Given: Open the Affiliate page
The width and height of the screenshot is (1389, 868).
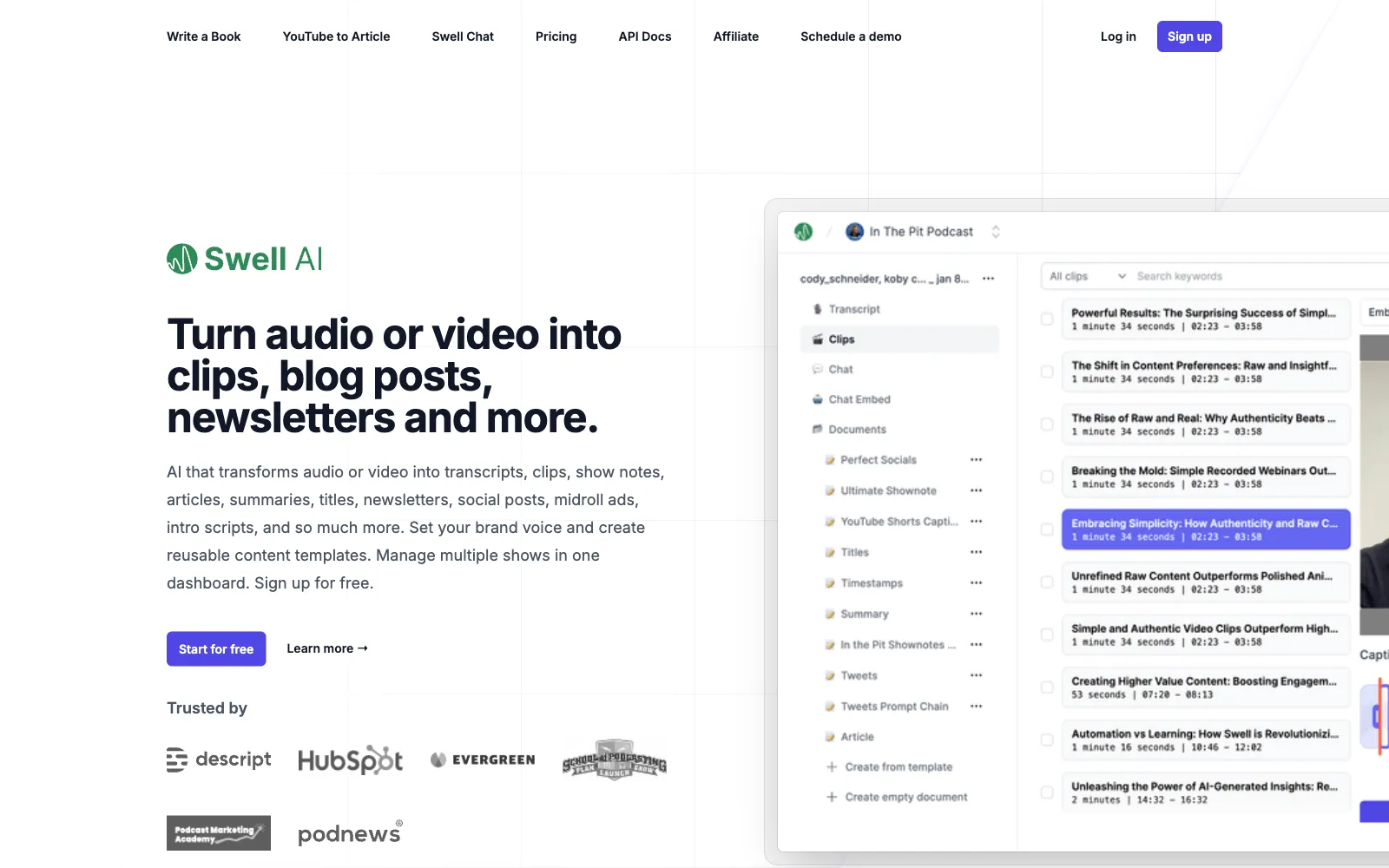Looking at the screenshot, I should click(x=736, y=36).
